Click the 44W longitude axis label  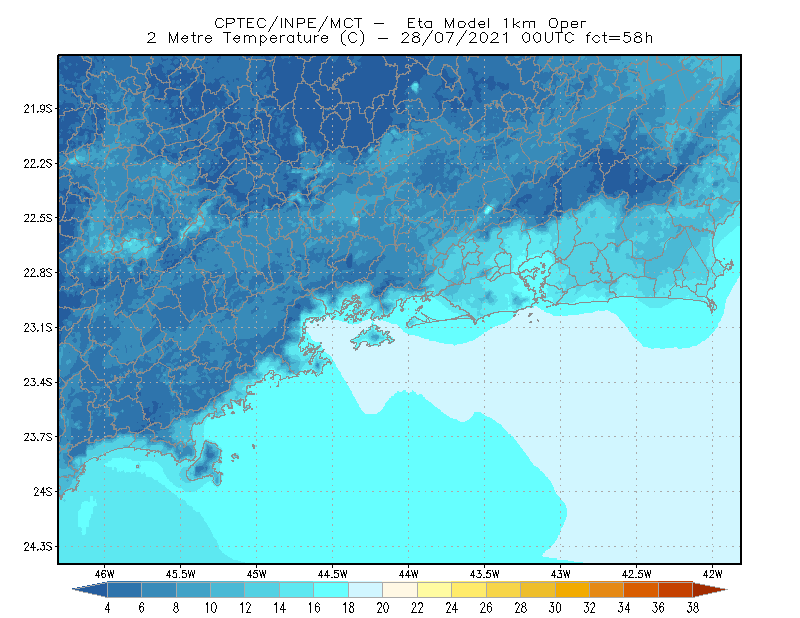click(408, 574)
